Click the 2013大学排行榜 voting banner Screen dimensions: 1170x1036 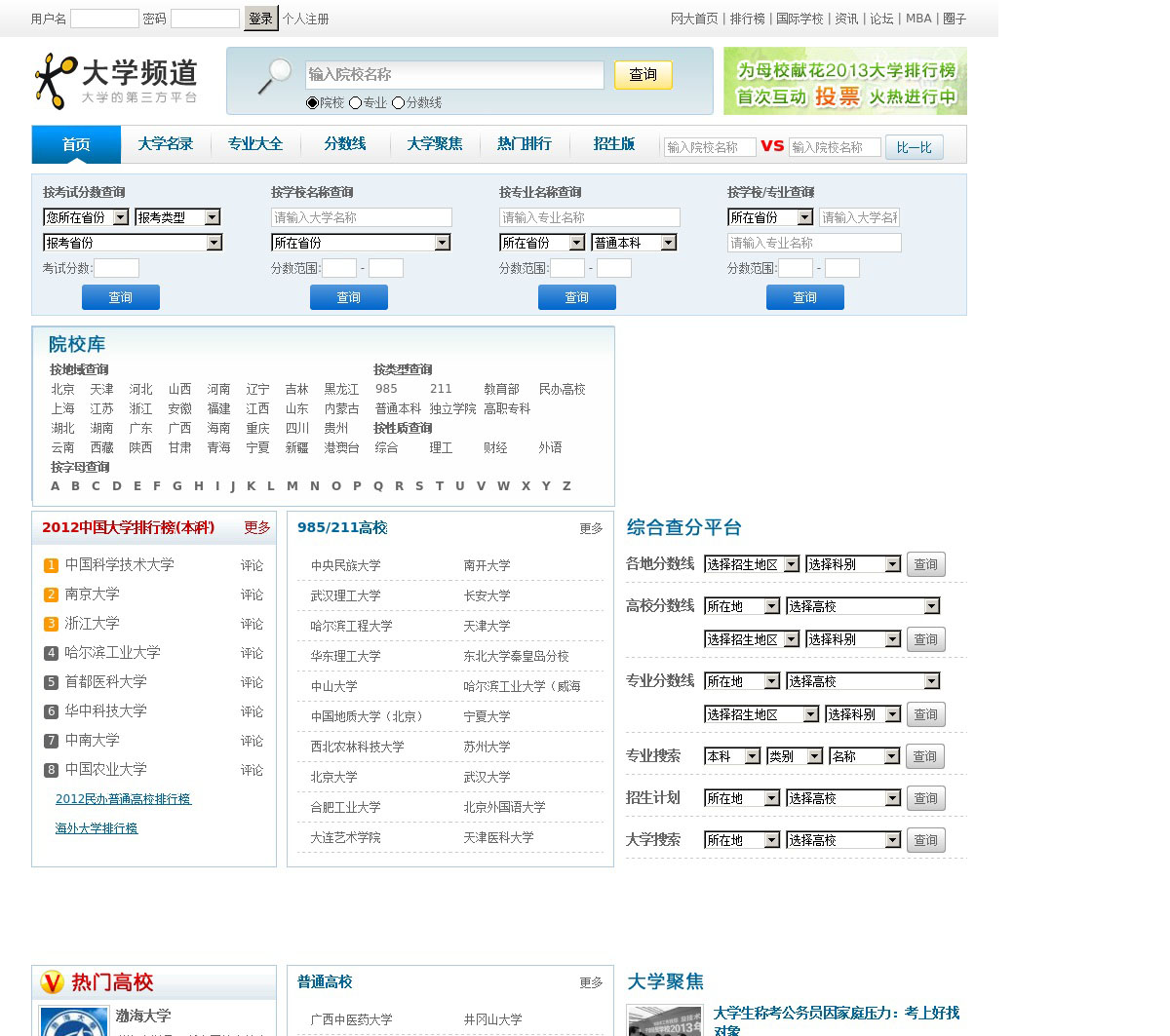pyautogui.click(x=844, y=82)
